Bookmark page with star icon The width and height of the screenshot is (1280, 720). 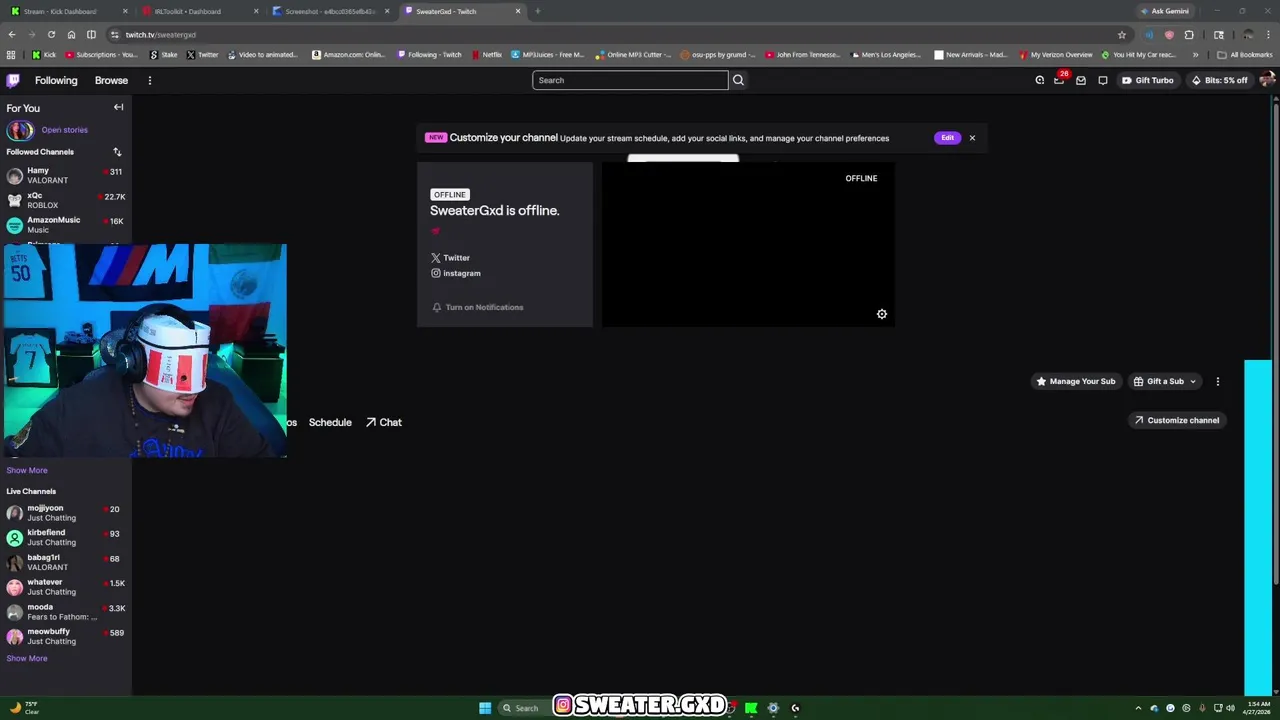click(x=1122, y=34)
